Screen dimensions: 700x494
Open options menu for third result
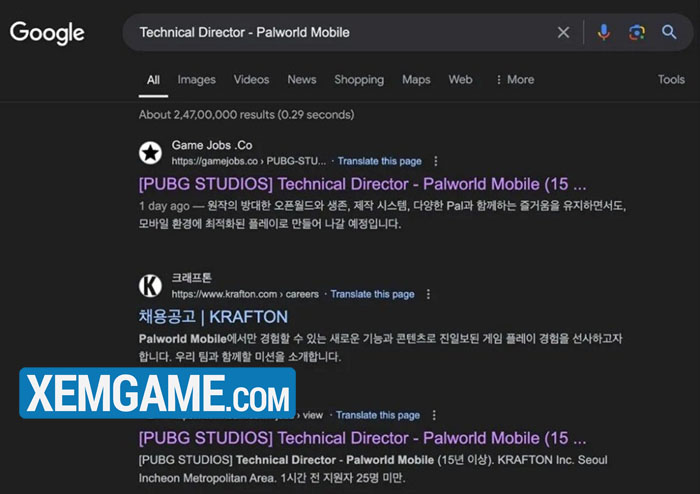[x=434, y=415]
